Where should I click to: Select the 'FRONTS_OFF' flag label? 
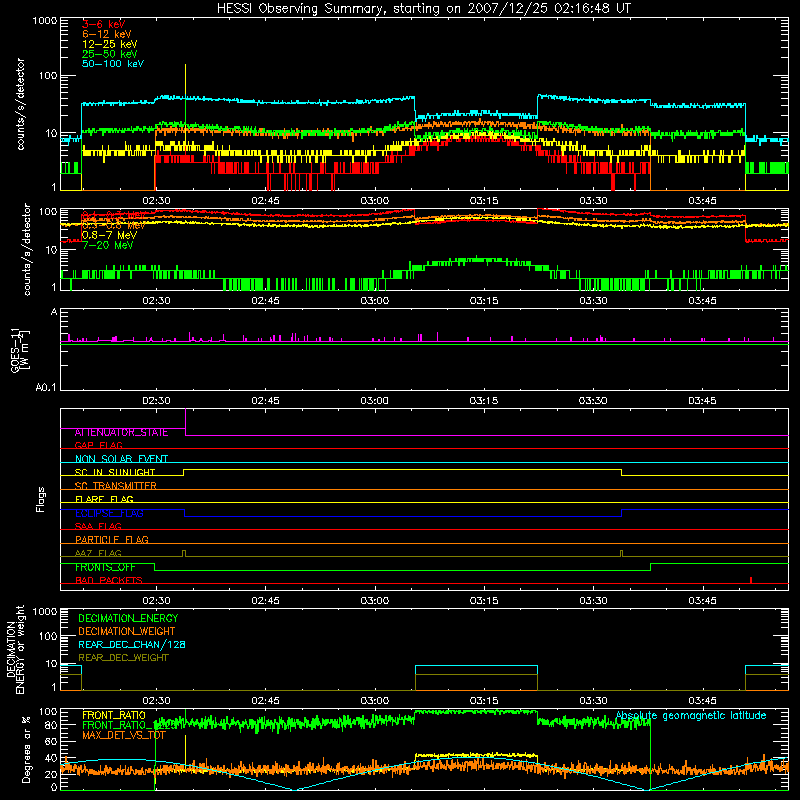pos(105,567)
